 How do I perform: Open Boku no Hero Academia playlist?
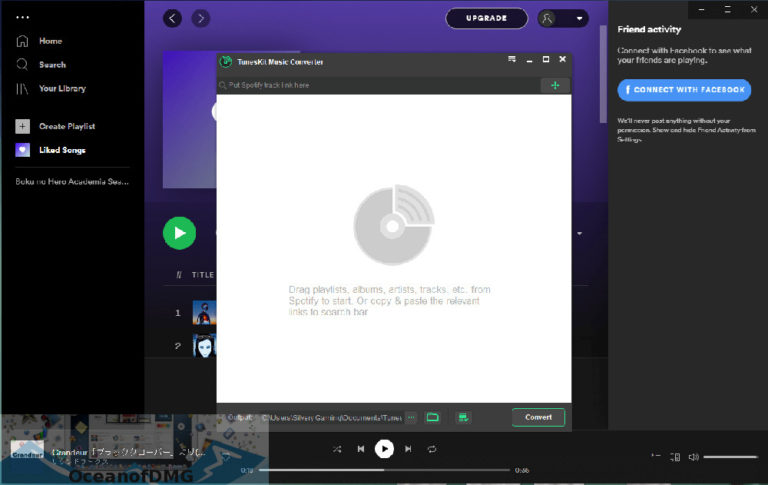(72, 182)
